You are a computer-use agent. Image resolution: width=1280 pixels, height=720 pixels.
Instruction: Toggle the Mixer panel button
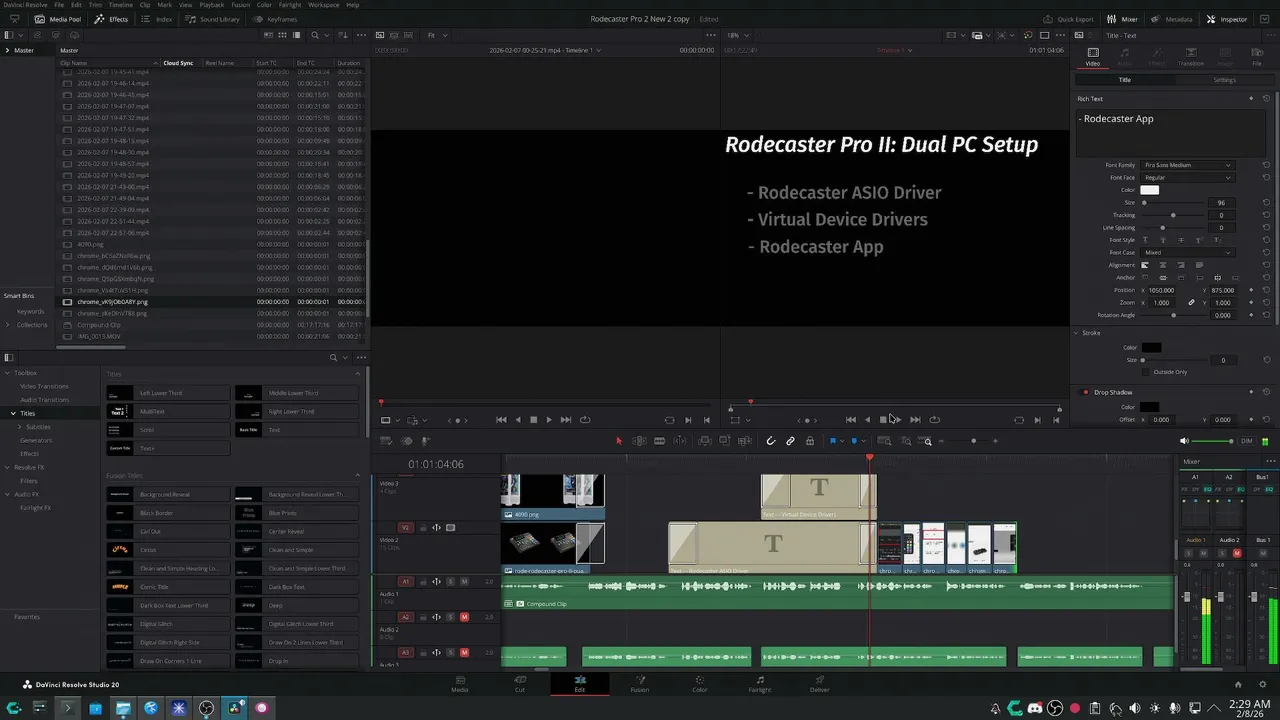click(x=1123, y=19)
